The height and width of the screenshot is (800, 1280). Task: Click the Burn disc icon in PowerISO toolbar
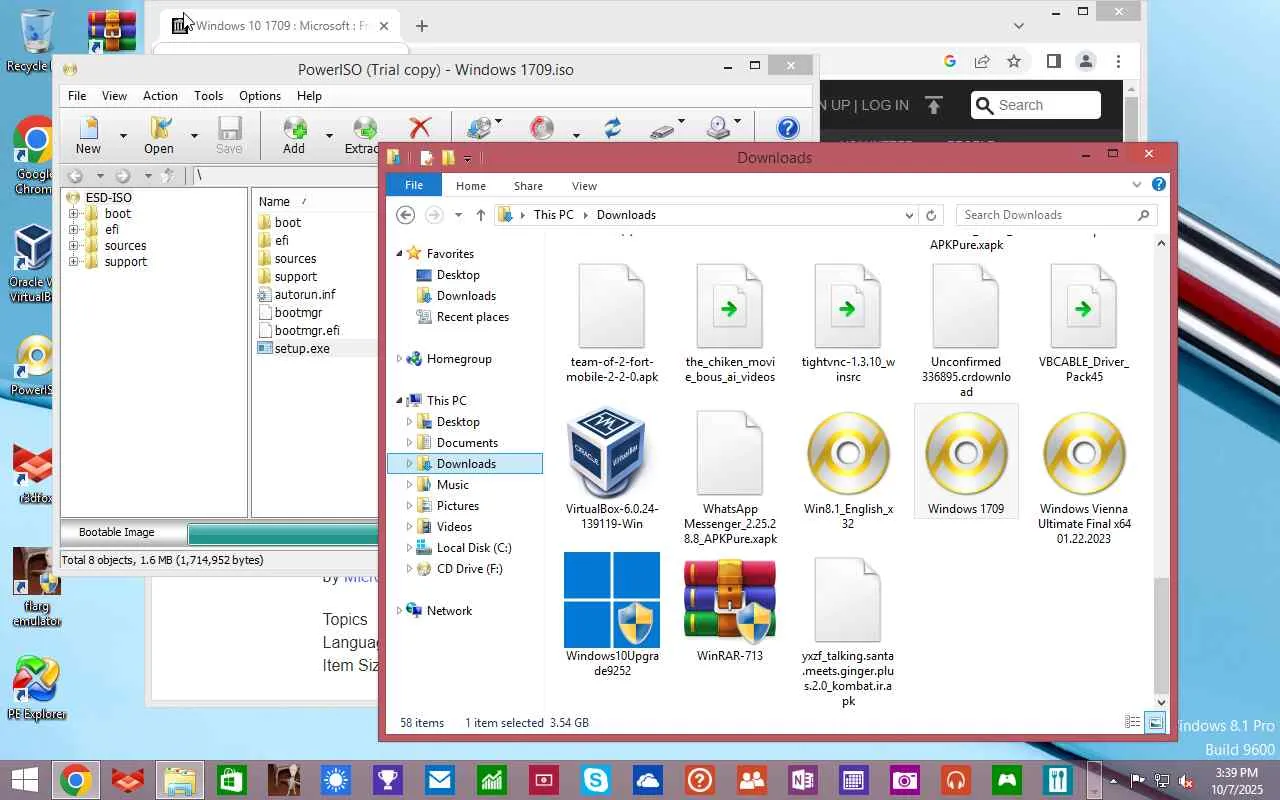click(x=542, y=128)
